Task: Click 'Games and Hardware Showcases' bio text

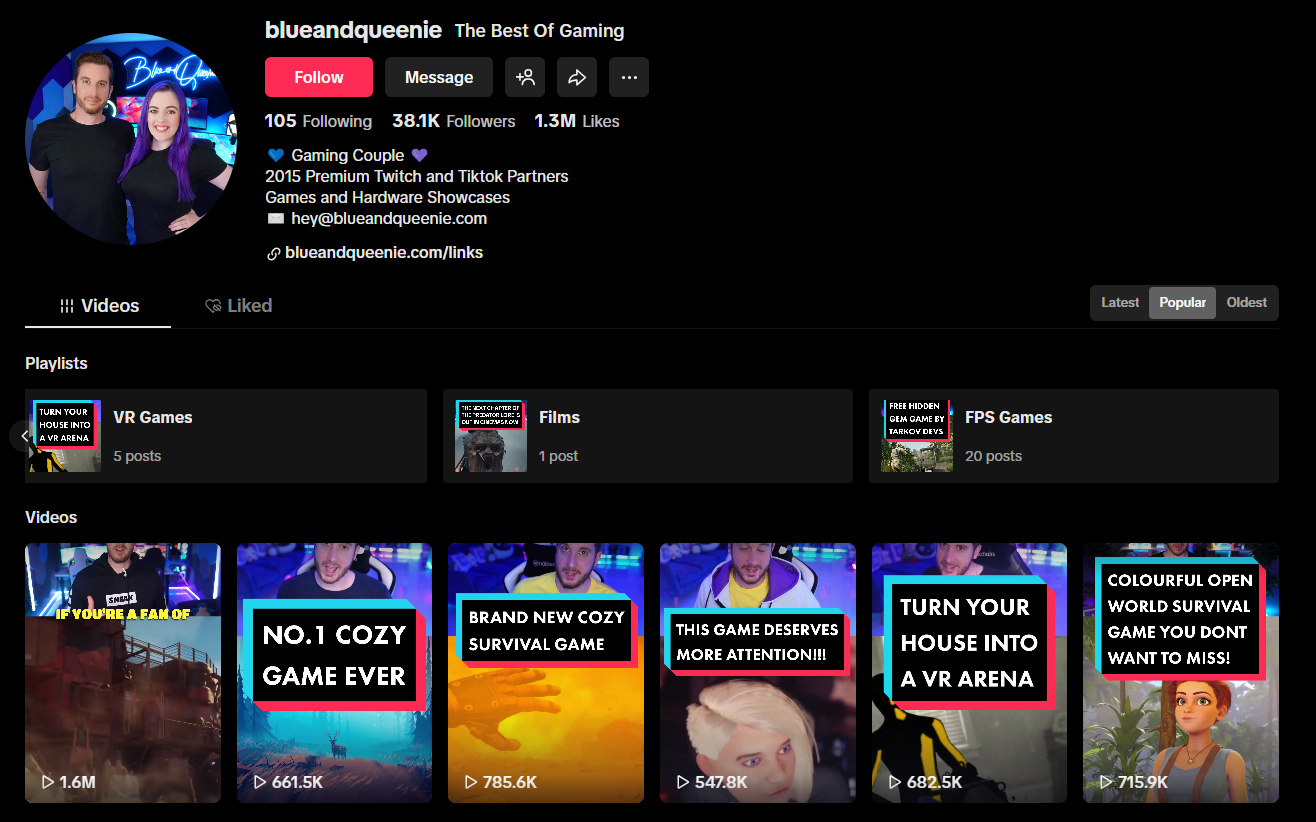Action: [x=387, y=197]
